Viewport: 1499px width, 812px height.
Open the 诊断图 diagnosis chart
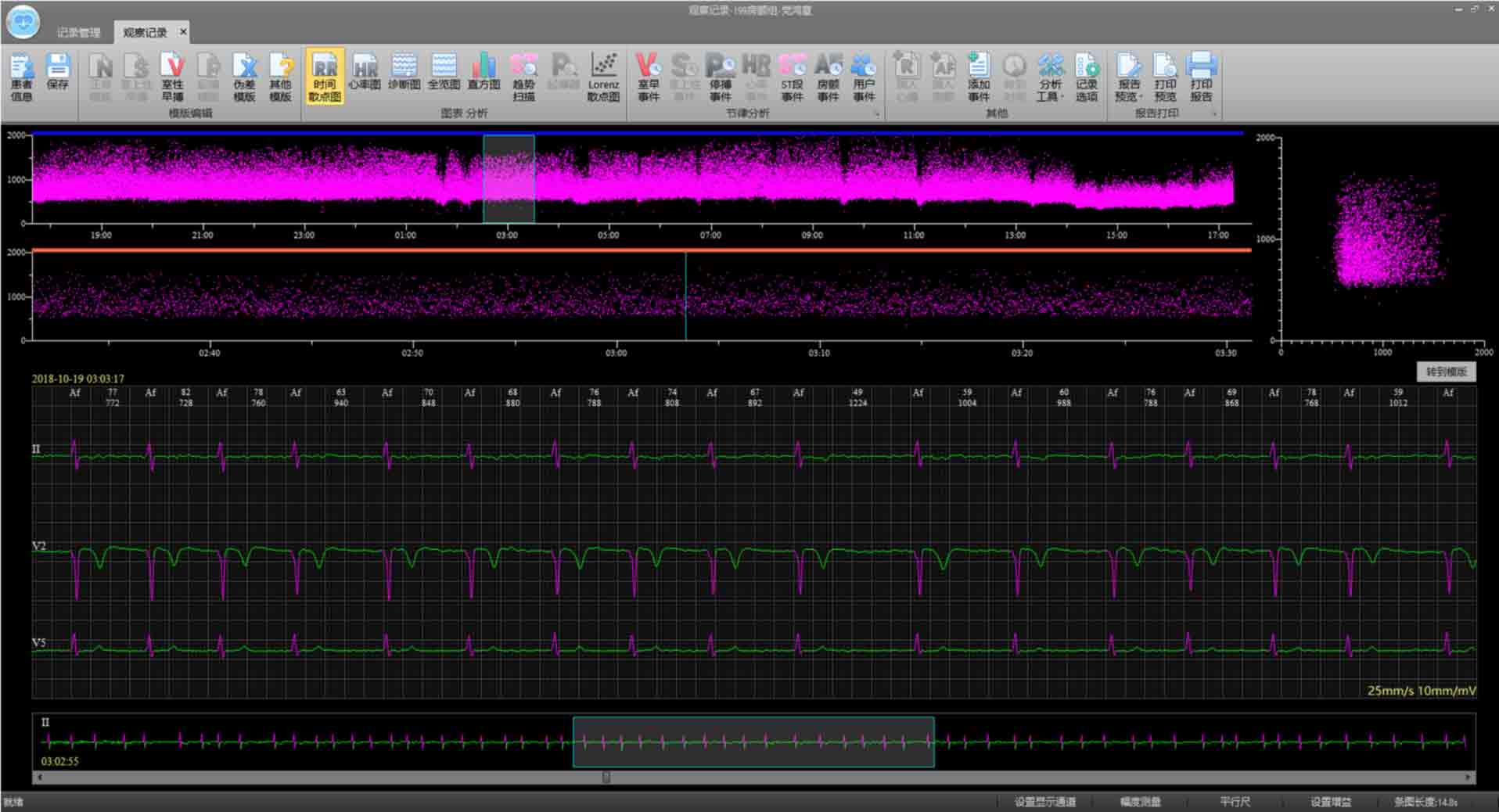coord(404,71)
